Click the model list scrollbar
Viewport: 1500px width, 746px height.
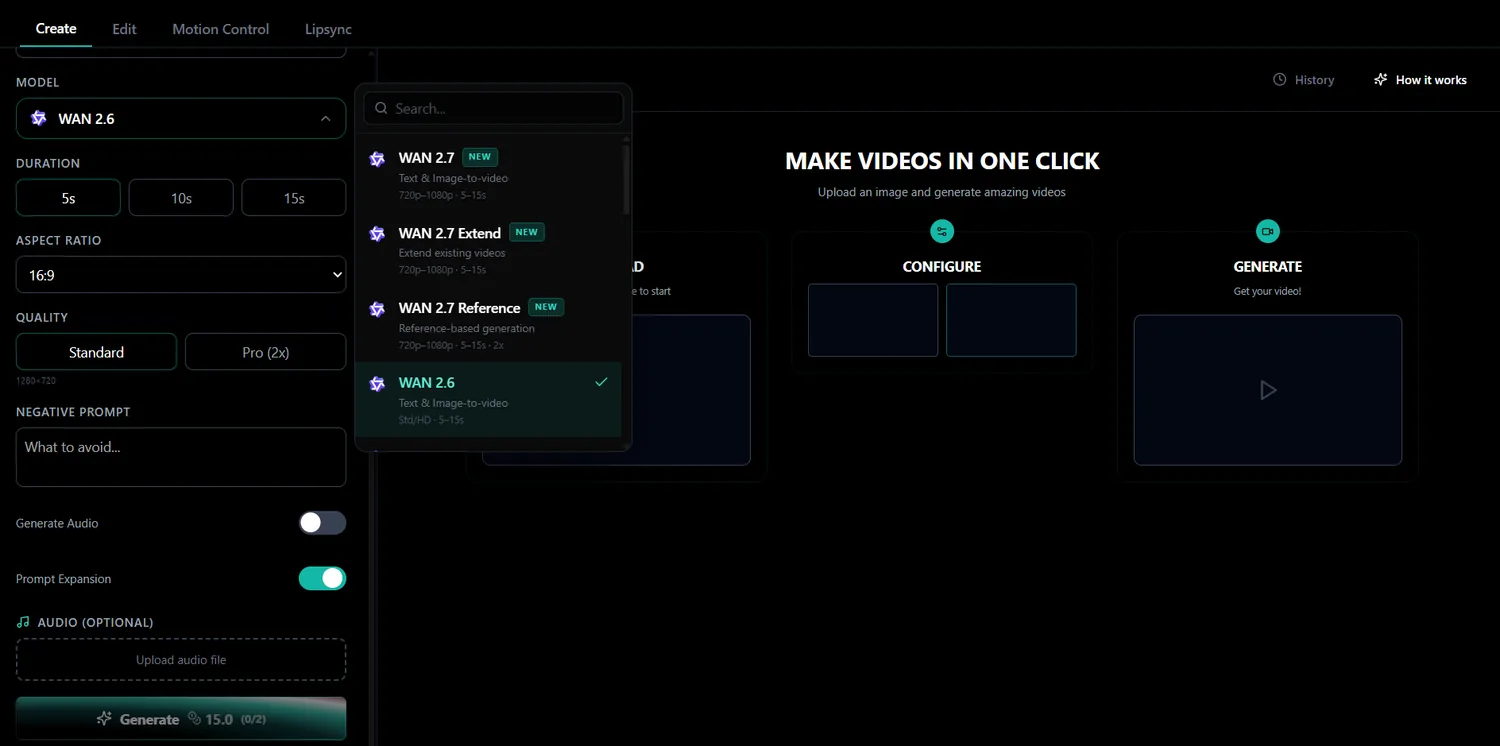626,180
